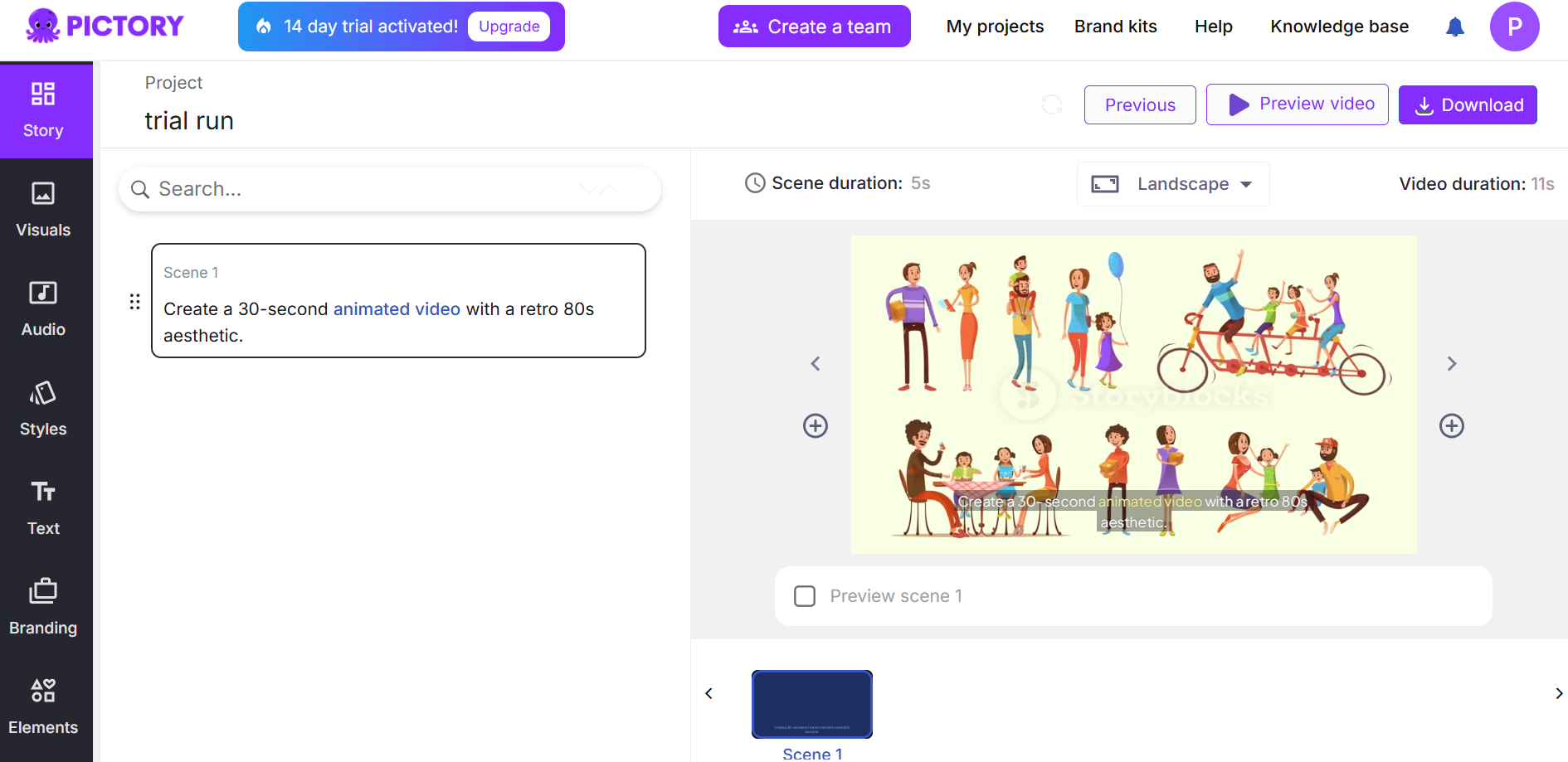Open notifications via the bell icon
The width and height of the screenshot is (1568, 762).
(1454, 26)
